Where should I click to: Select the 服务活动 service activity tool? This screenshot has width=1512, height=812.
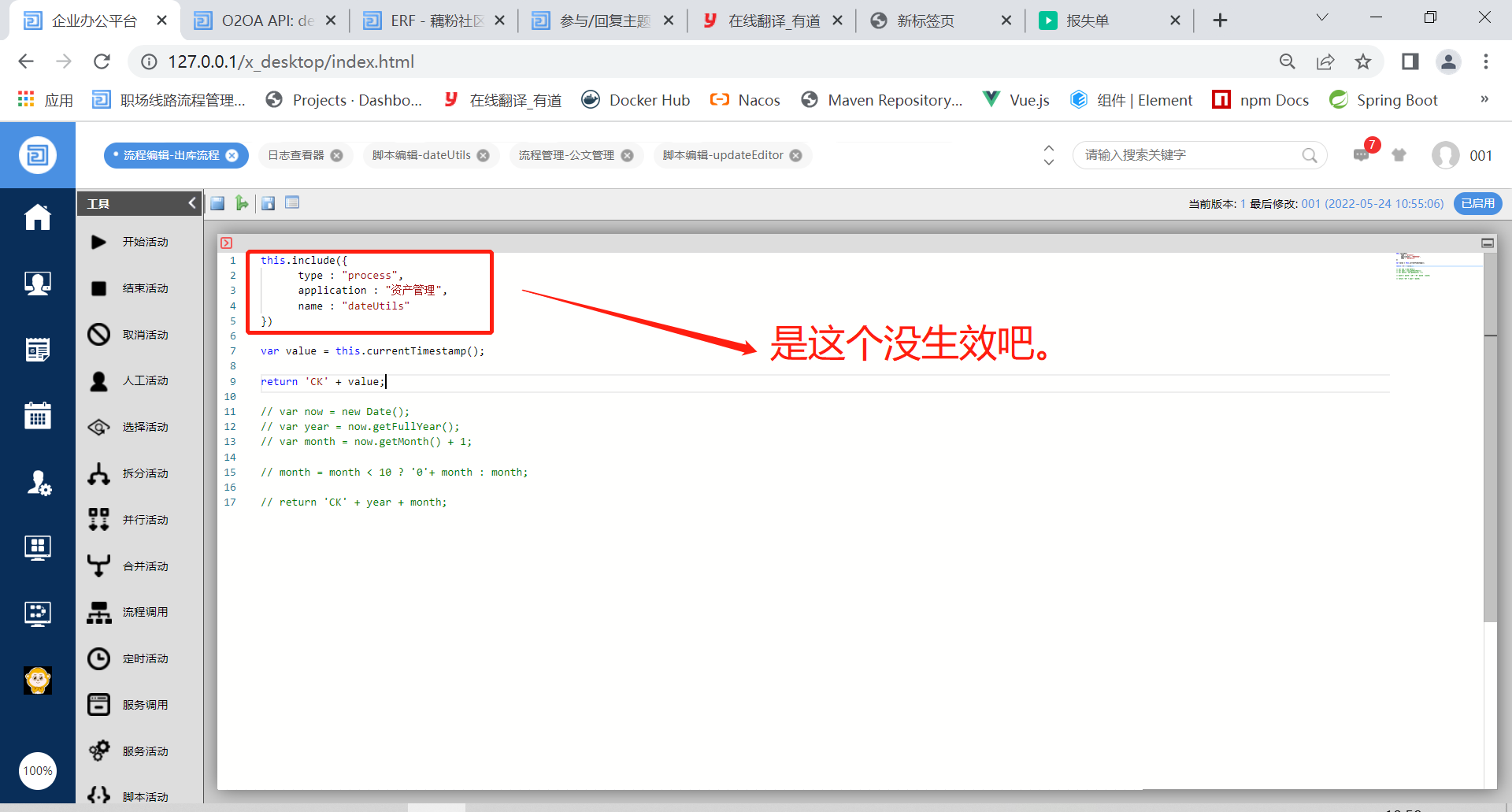point(128,751)
